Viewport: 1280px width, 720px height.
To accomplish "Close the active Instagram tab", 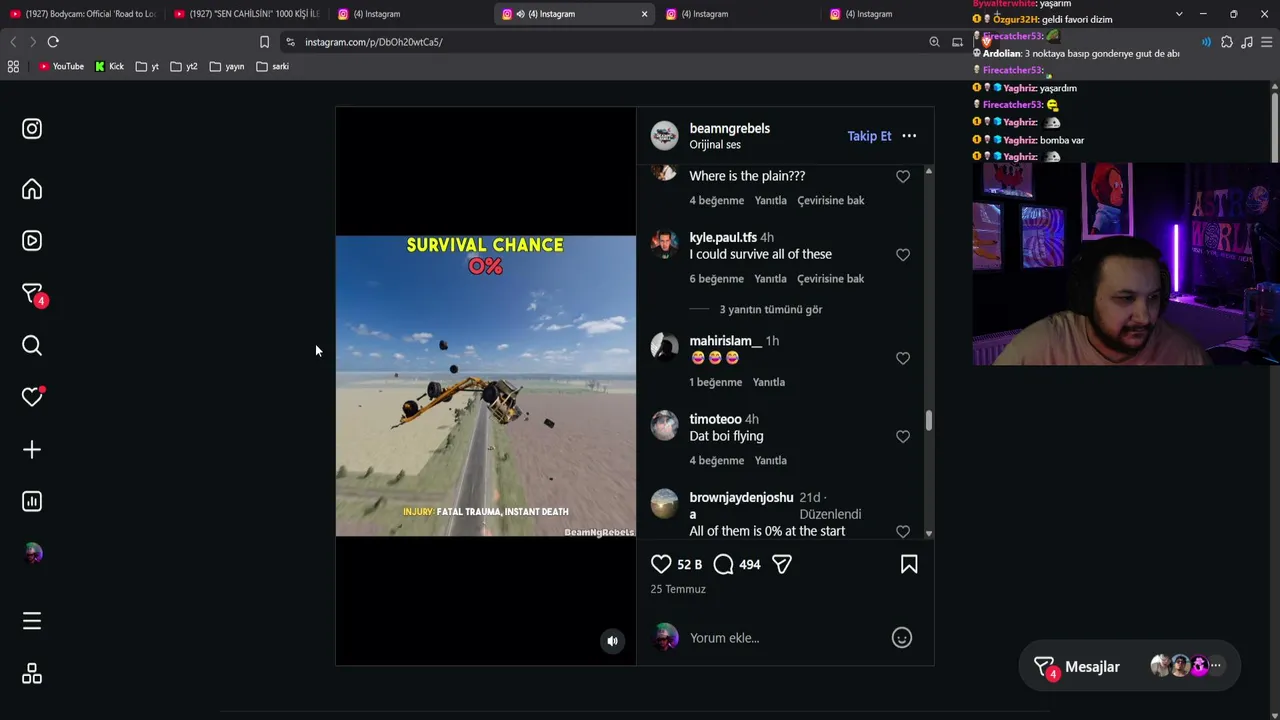I will click(x=644, y=14).
